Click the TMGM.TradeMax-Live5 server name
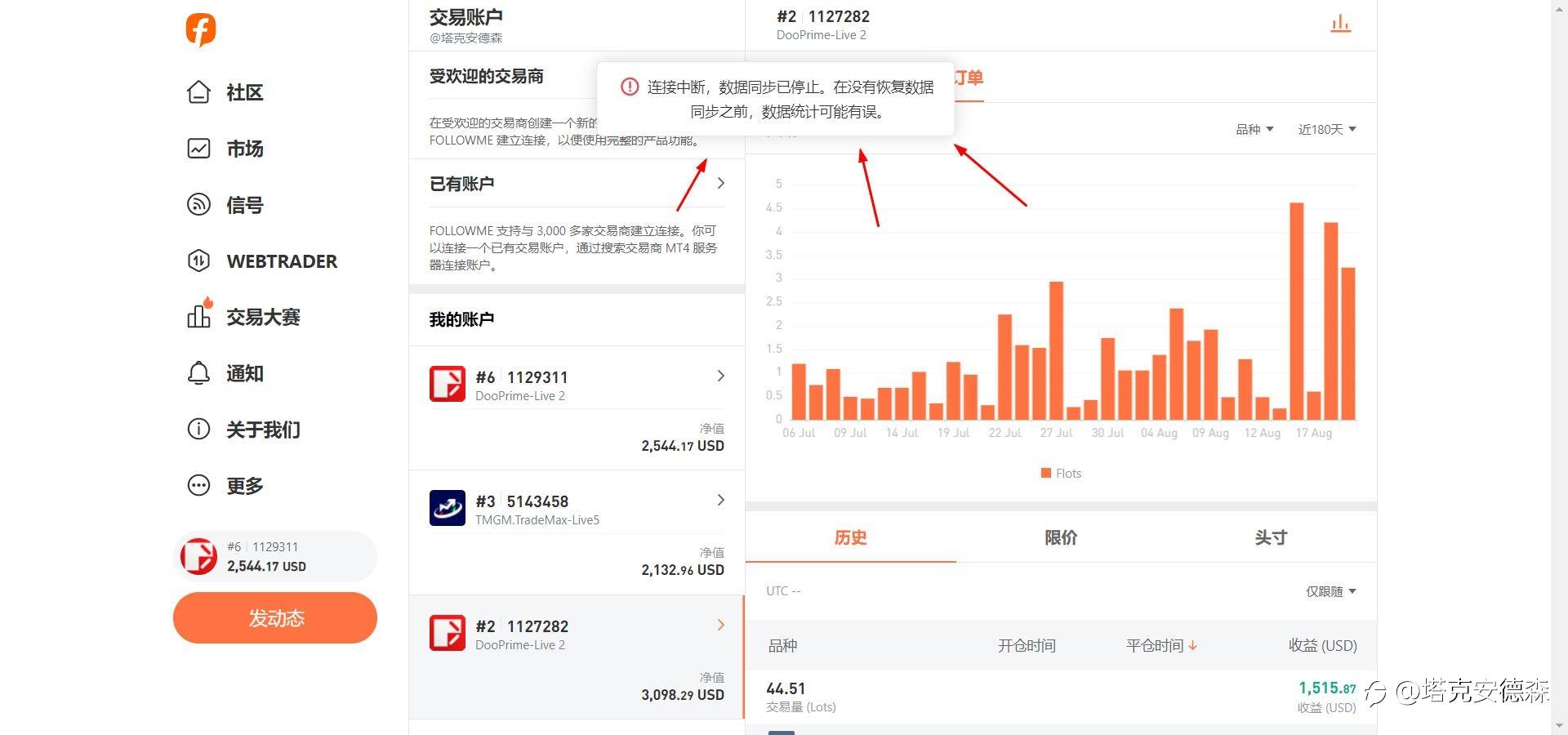The height and width of the screenshot is (735, 1568). [537, 520]
